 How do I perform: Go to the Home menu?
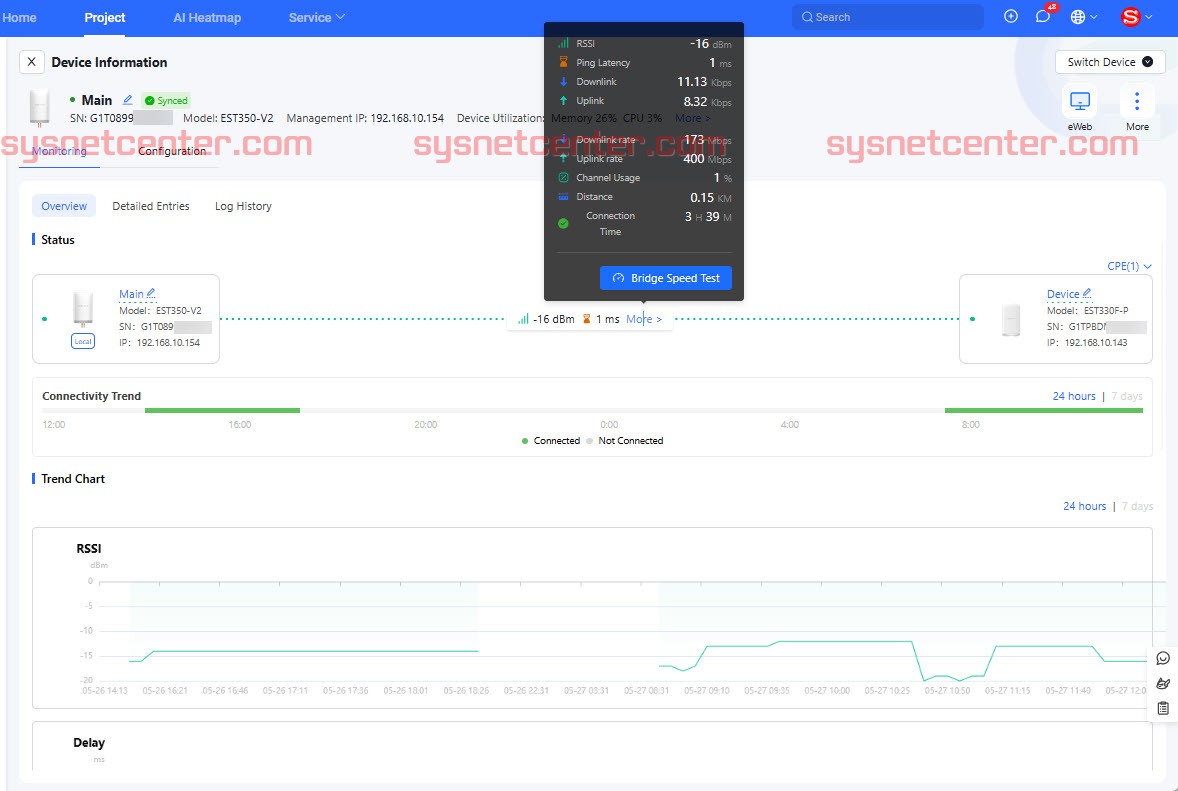[x=19, y=17]
